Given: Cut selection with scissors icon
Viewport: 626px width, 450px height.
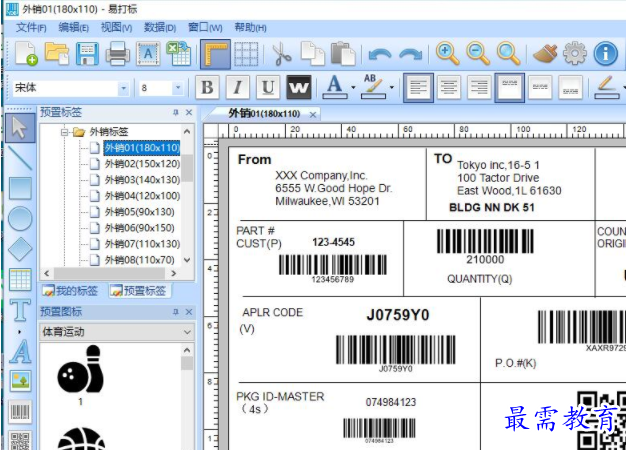Looking at the screenshot, I should click(x=282, y=54).
